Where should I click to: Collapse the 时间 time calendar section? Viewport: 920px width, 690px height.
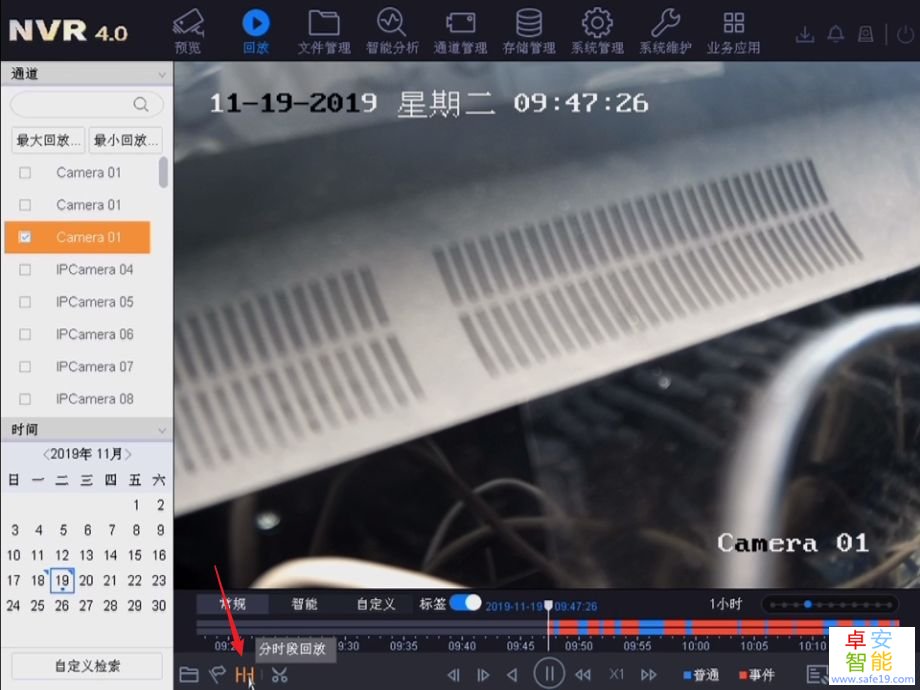coord(161,429)
